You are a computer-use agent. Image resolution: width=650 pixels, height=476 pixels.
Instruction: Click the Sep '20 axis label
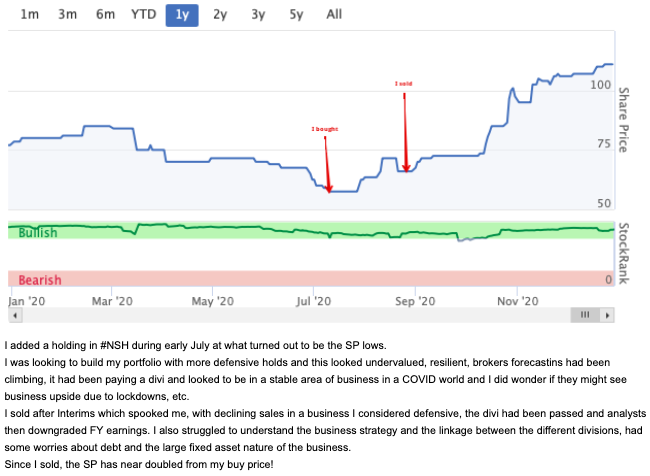click(415, 301)
